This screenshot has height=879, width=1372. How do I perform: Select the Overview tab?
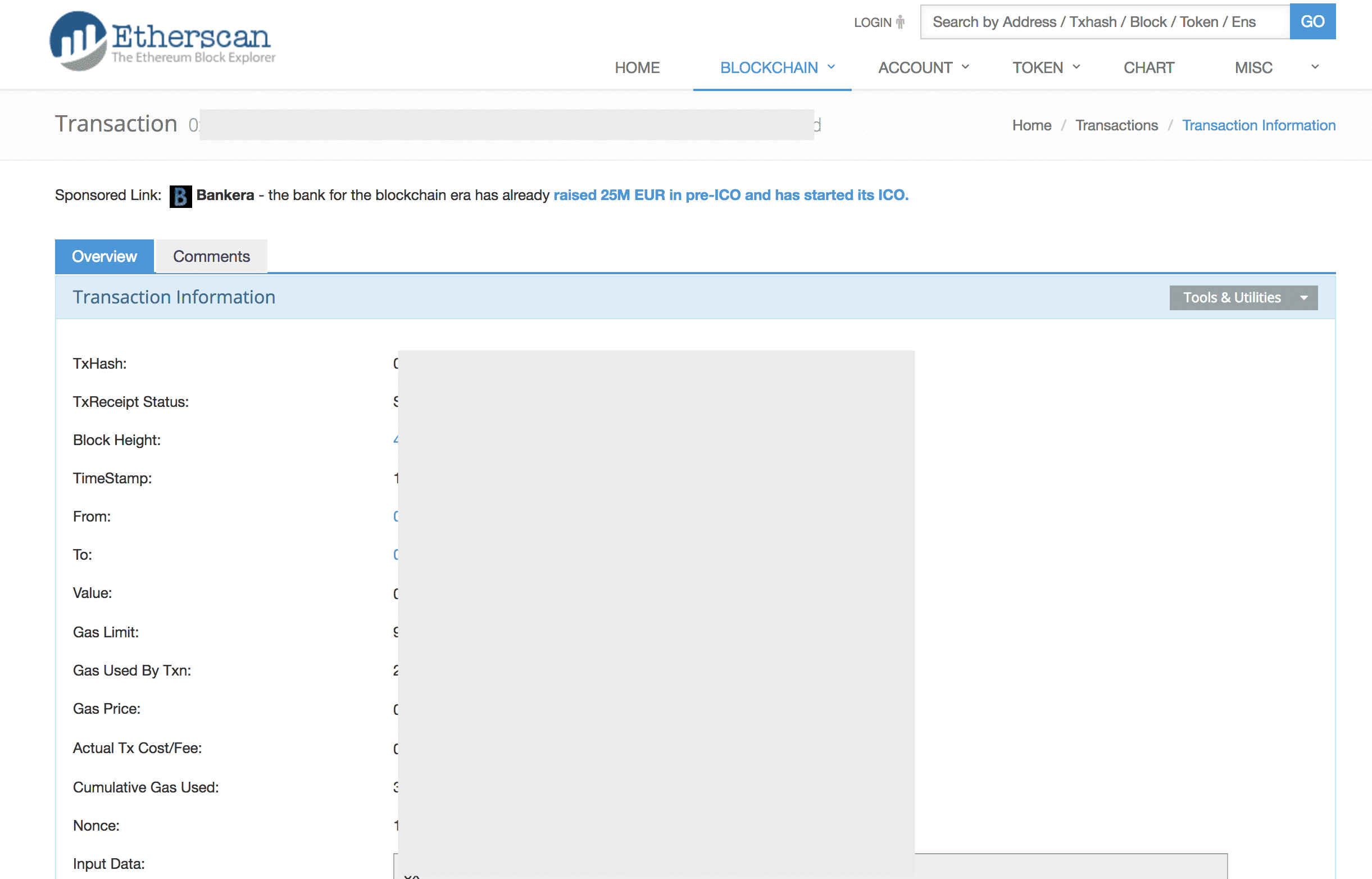pos(105,256)
